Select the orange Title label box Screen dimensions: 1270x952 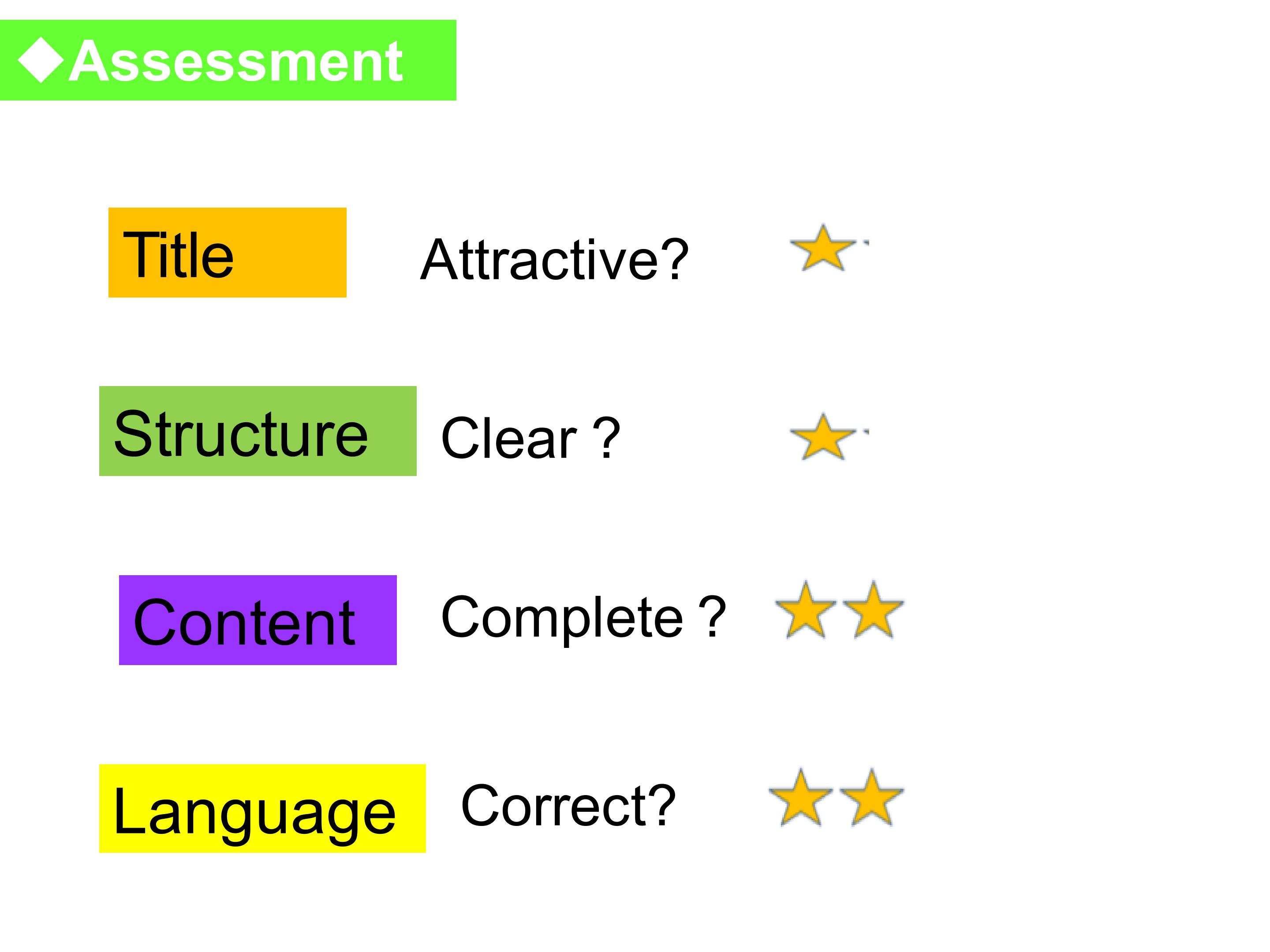click(x=228, y=253)
